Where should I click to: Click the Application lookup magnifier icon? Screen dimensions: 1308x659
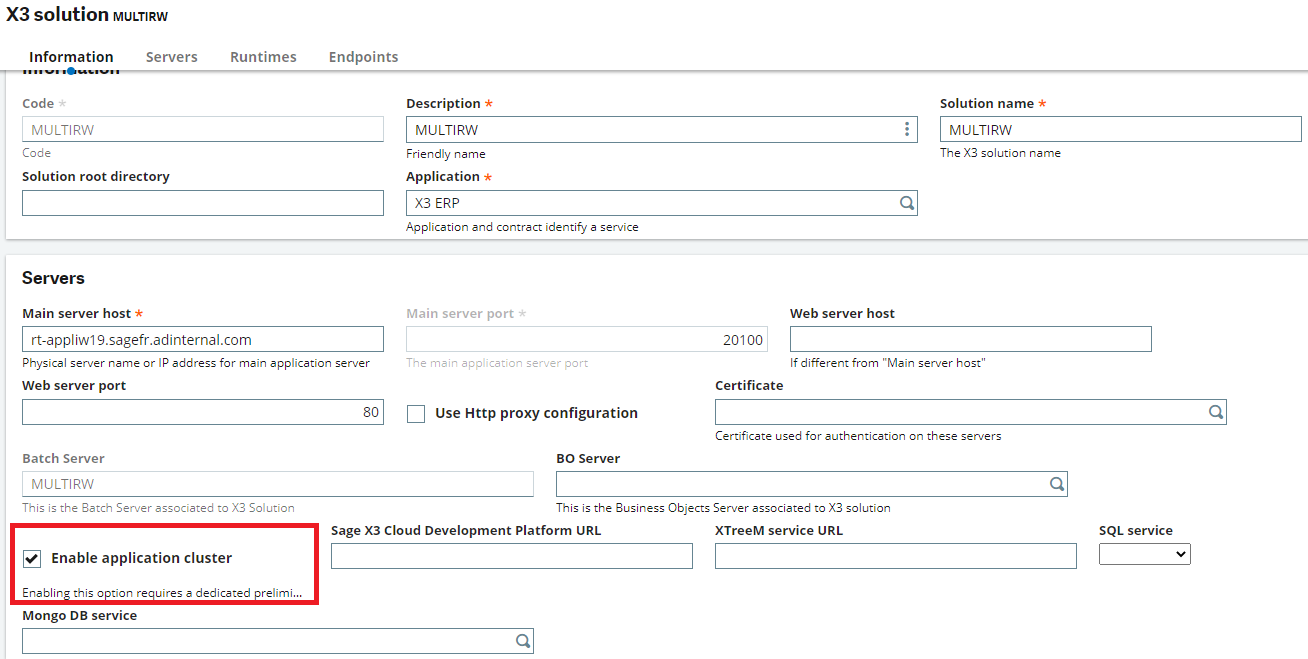click(x=906, y=203)
